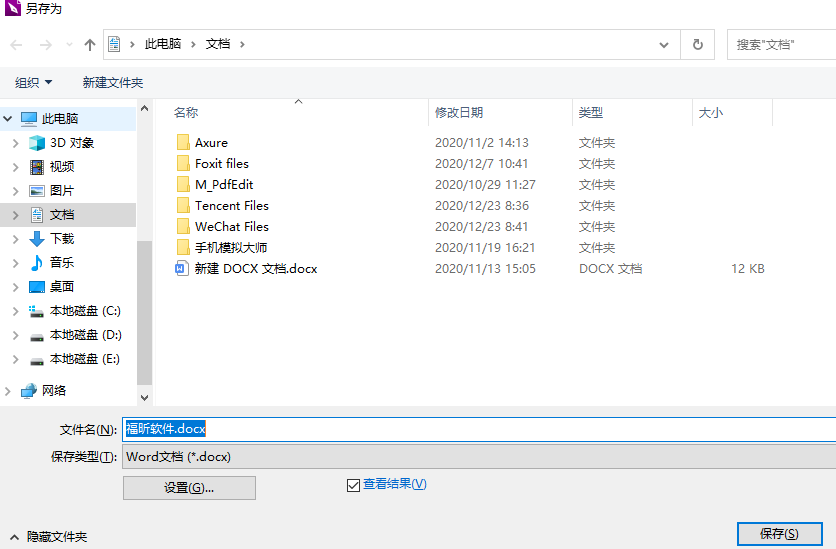The height and width of the screenshot is (549, 836).
Task: Select the 本地磁盘 (C:) drive icon
Action: tap(36, 311)
